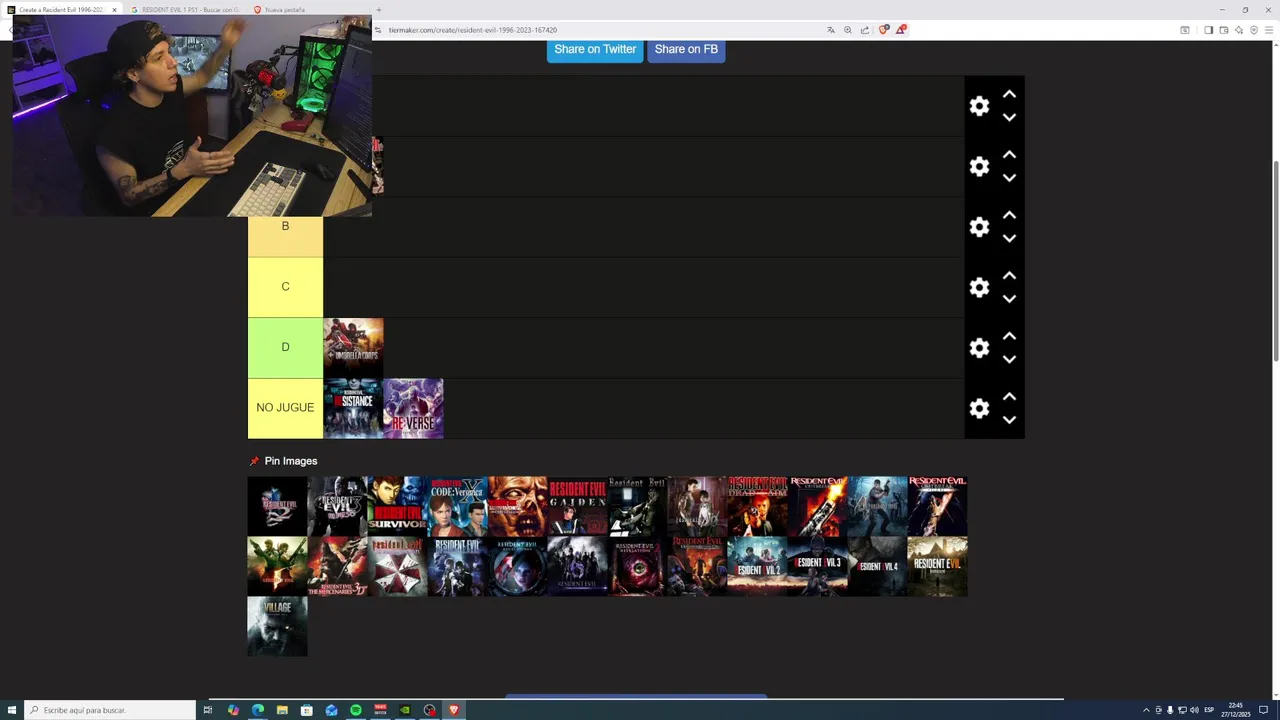
Task: Pick the Resident Evil 7 house cover
Action: [x=937, y=567]
